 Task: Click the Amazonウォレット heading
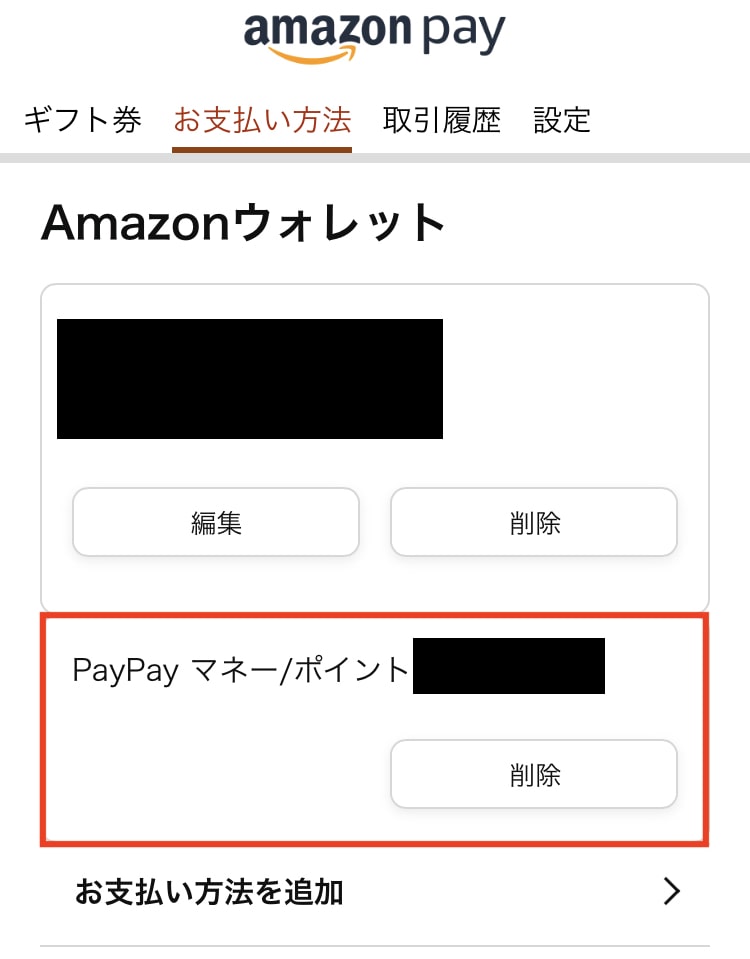tap(243, 223)
